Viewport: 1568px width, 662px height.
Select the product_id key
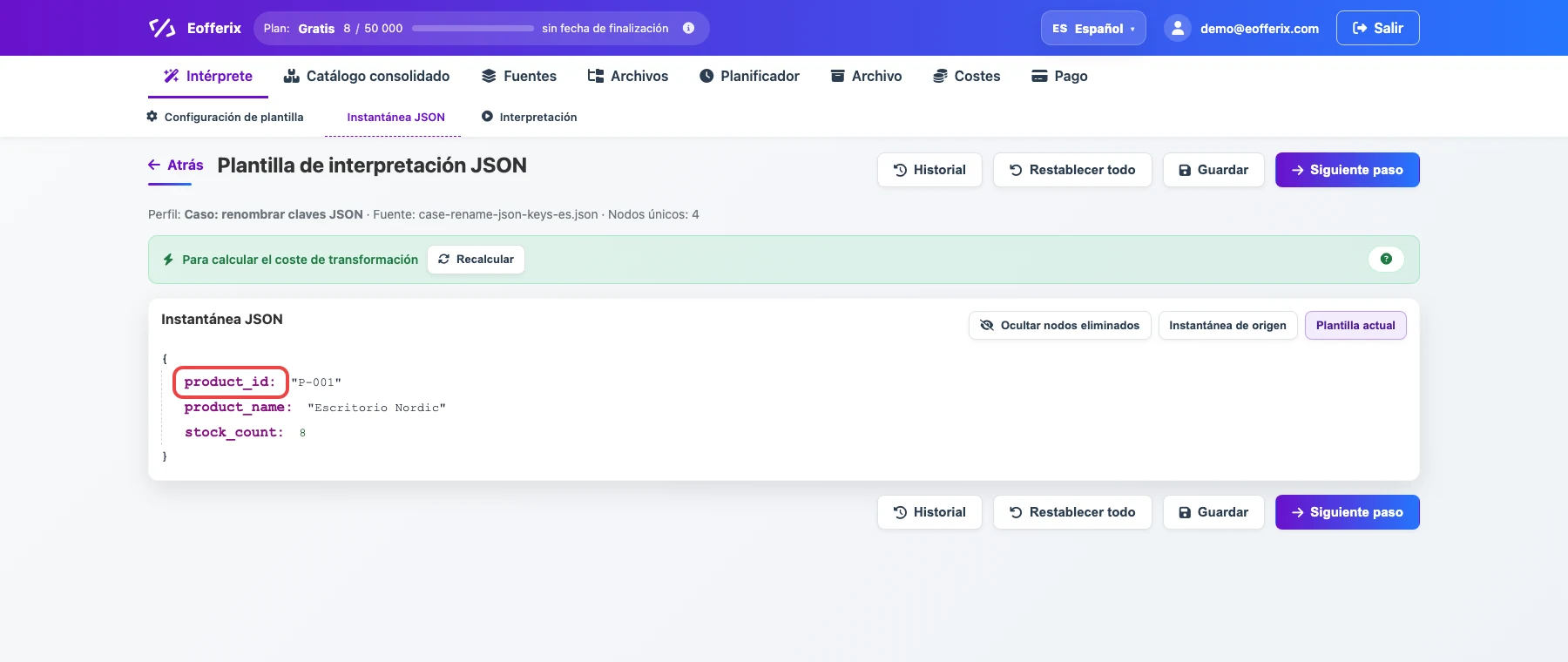point(230,382)
